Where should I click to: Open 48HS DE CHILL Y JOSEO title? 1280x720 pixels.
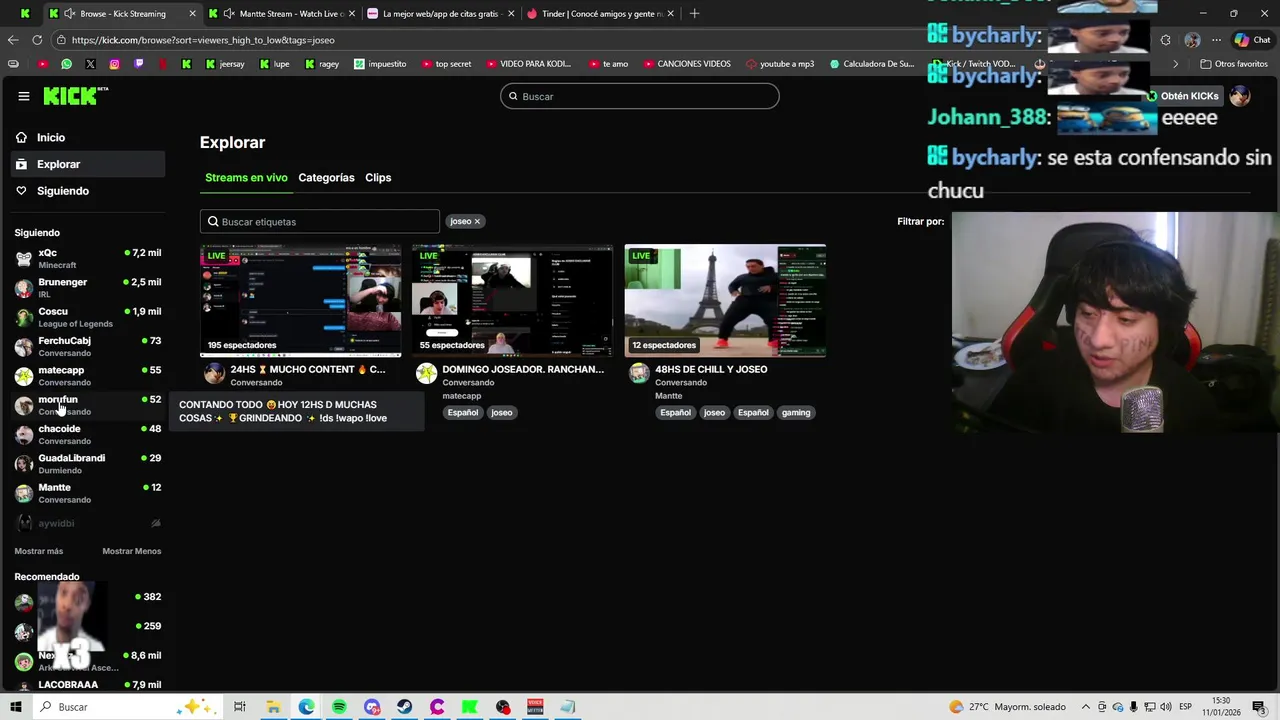(711, 369)
